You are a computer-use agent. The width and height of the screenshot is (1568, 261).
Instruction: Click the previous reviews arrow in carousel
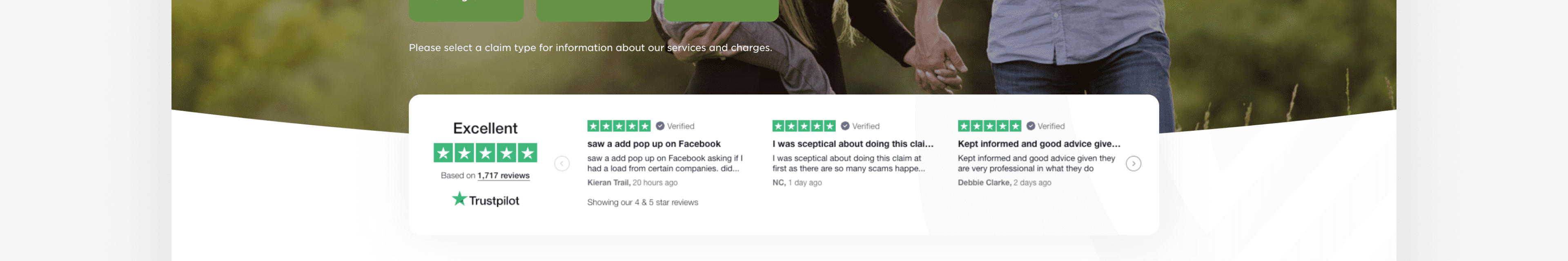pyautogui.click(x=562, y=163)
